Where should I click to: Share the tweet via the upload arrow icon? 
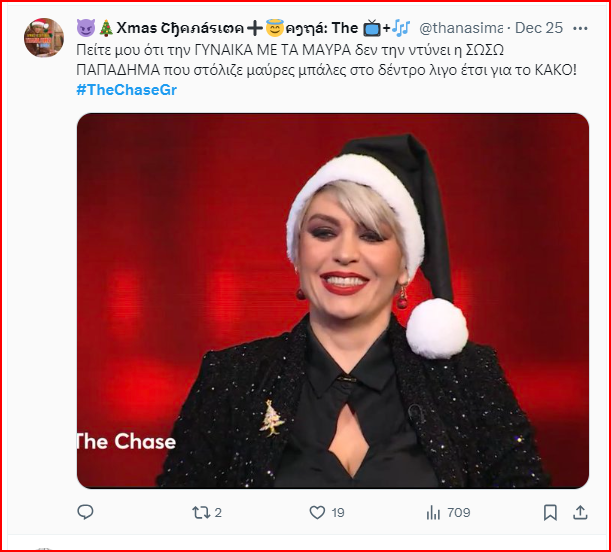[580, 512]
